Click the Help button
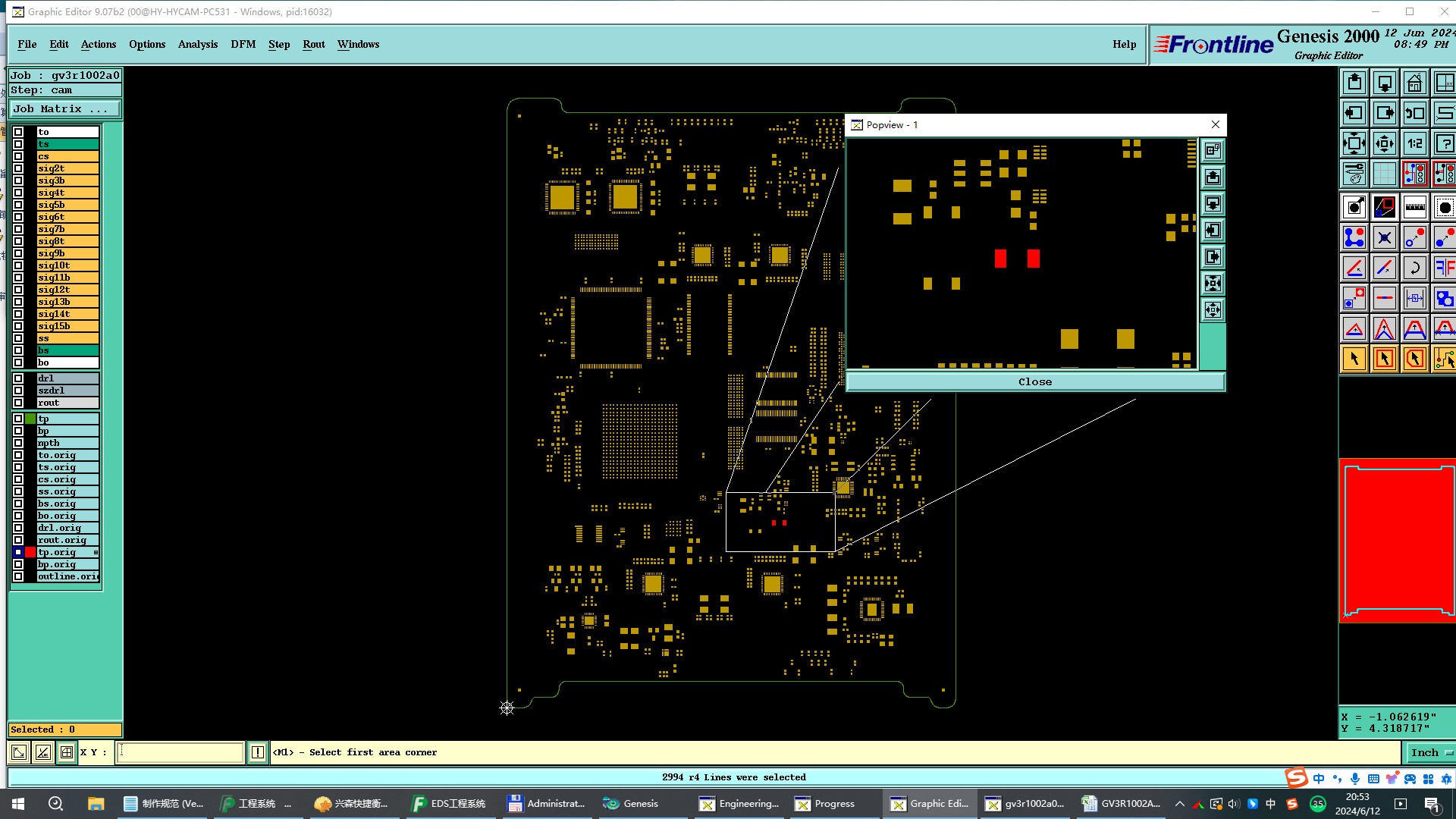This screenshot has width=1456, height=819. coord(1124,44)
